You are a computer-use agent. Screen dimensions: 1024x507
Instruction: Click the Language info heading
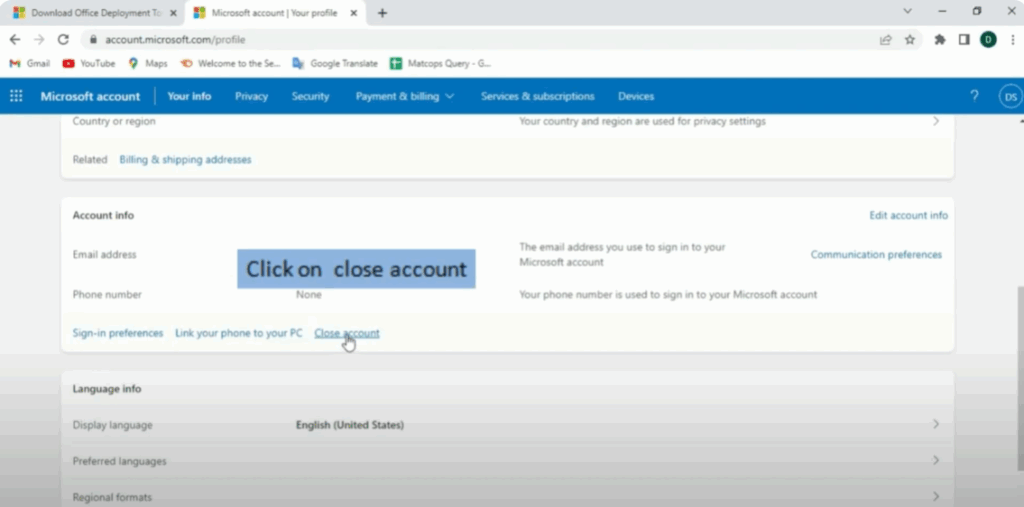[106, 389]
